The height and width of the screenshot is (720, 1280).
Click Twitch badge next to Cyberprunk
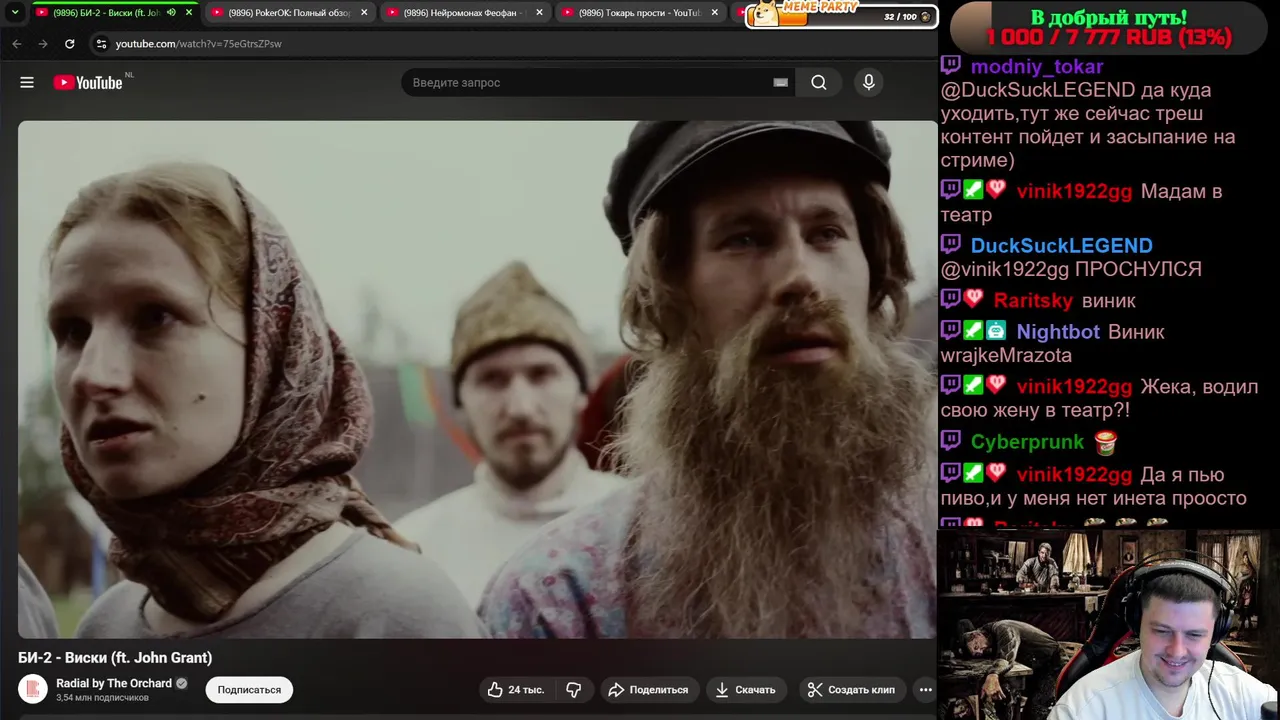(x=951, y=441)
